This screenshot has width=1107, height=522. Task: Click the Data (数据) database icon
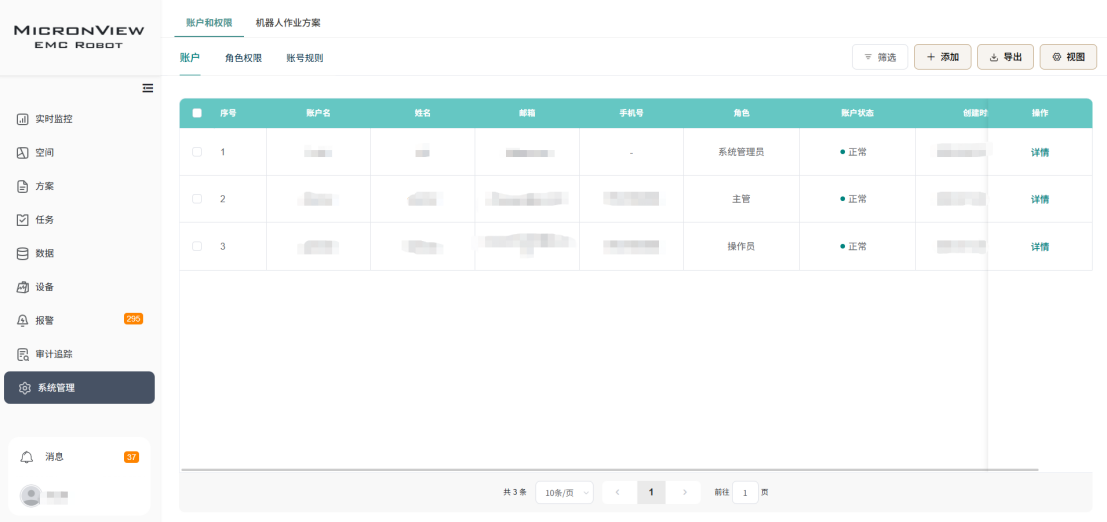click(x=22, y=253)
